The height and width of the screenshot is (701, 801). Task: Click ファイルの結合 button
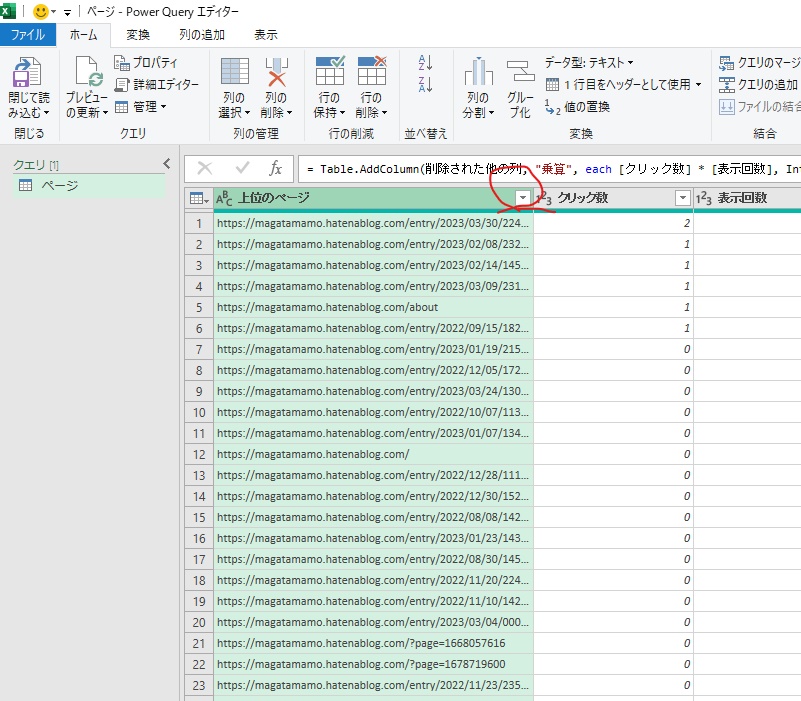[759, 107]
